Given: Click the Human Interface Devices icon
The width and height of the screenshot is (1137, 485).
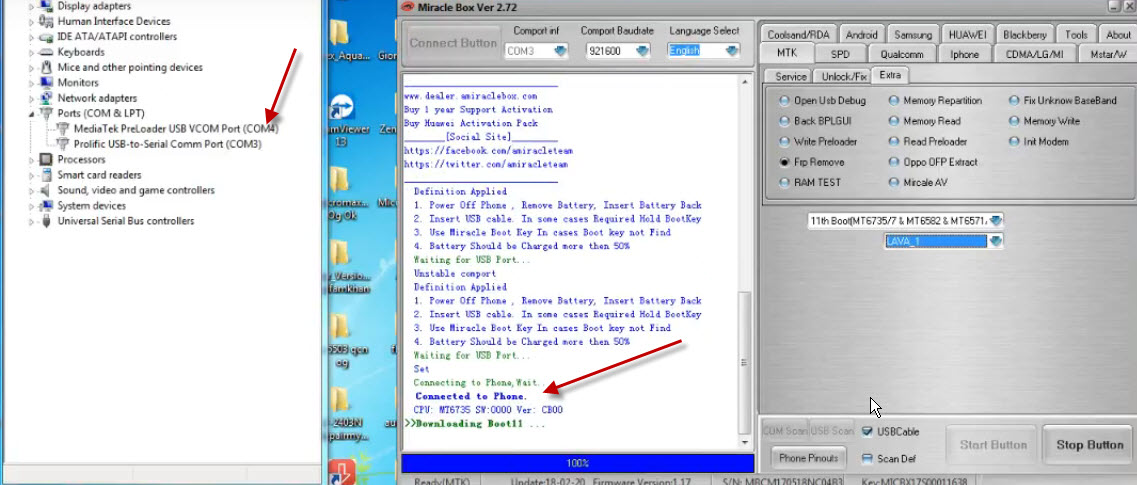Looking at the screenshot, I should pos(46,21).
